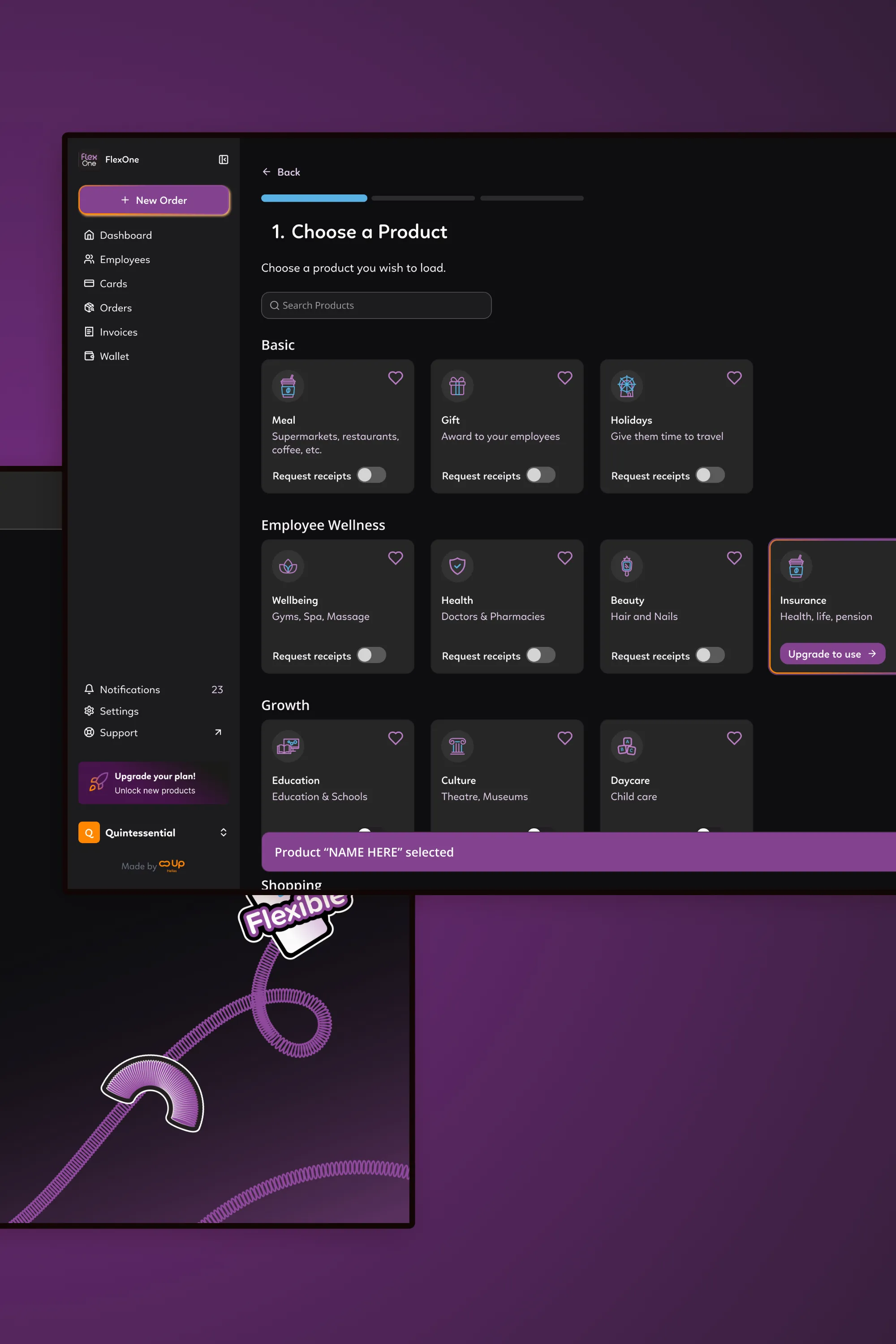
Task: Open the Upgrade your plan banner
Action: click(153, 783)
